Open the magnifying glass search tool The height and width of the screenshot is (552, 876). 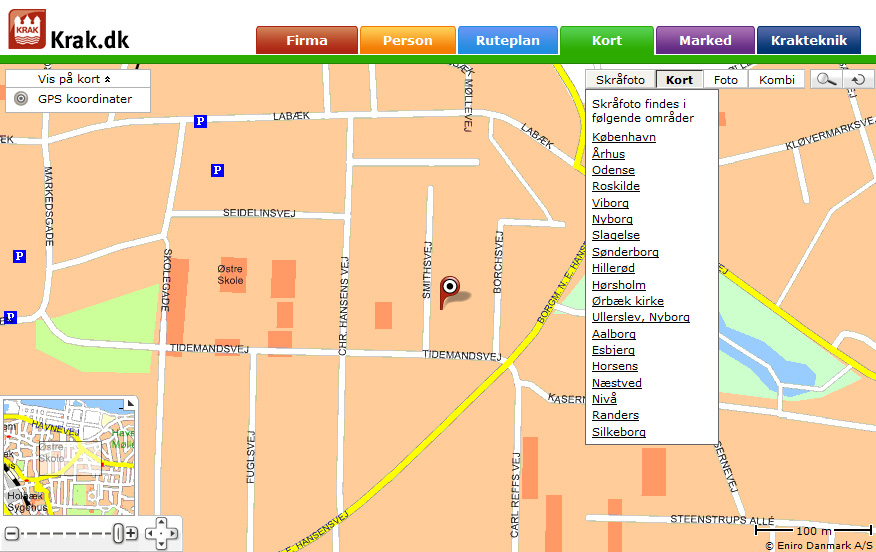click(826, 79)
